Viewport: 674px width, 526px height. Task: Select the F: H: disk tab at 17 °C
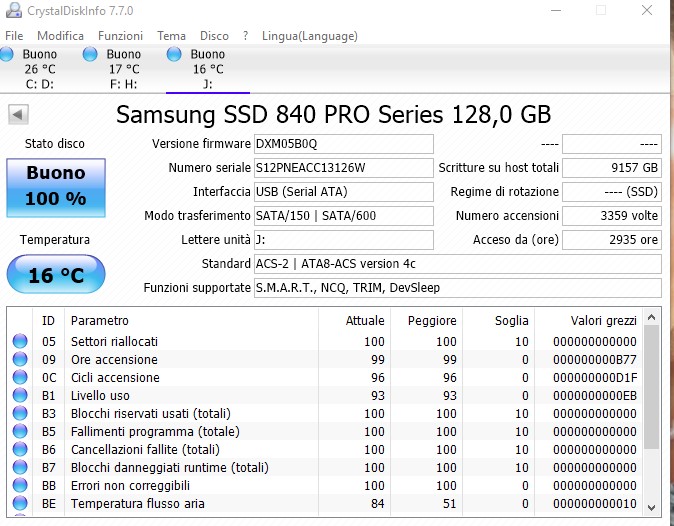(x=124, y=69)
